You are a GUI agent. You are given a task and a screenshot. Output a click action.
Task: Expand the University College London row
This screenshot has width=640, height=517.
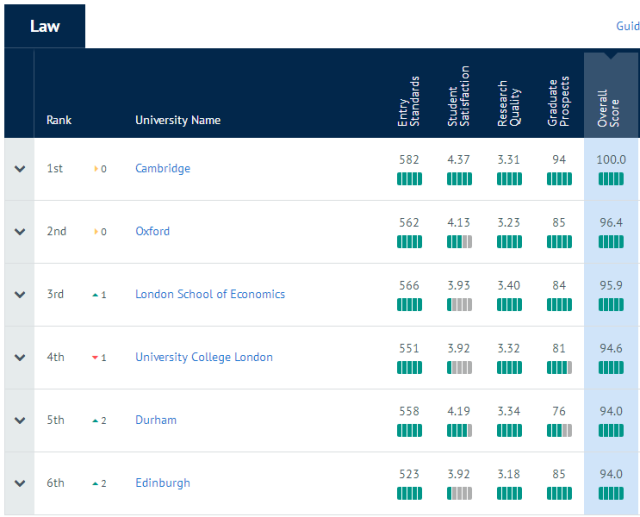pyautogui.click(x=20, y=357)
